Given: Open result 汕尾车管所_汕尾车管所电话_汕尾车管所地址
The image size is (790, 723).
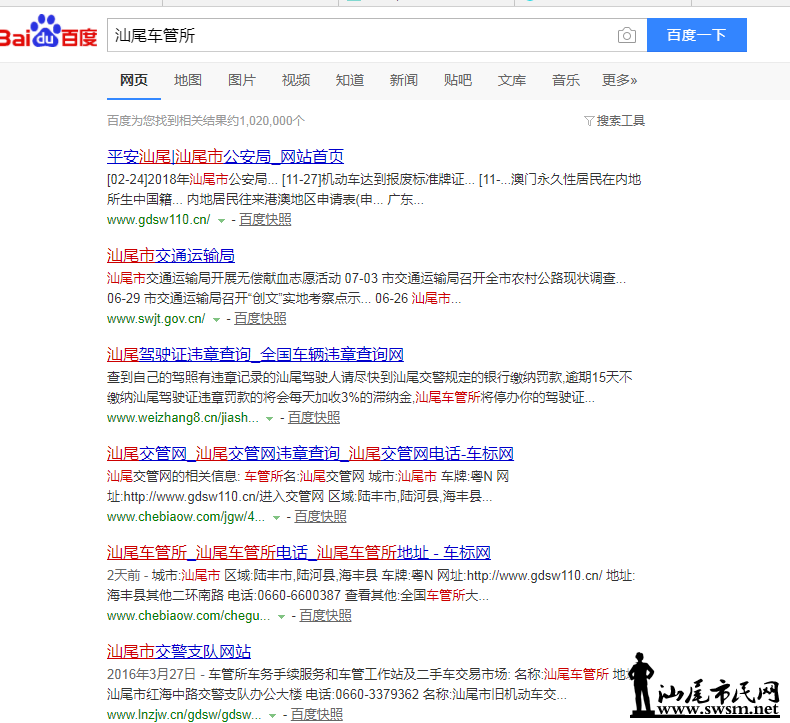Looking at the screenshot, I should [x=299, y=553].
